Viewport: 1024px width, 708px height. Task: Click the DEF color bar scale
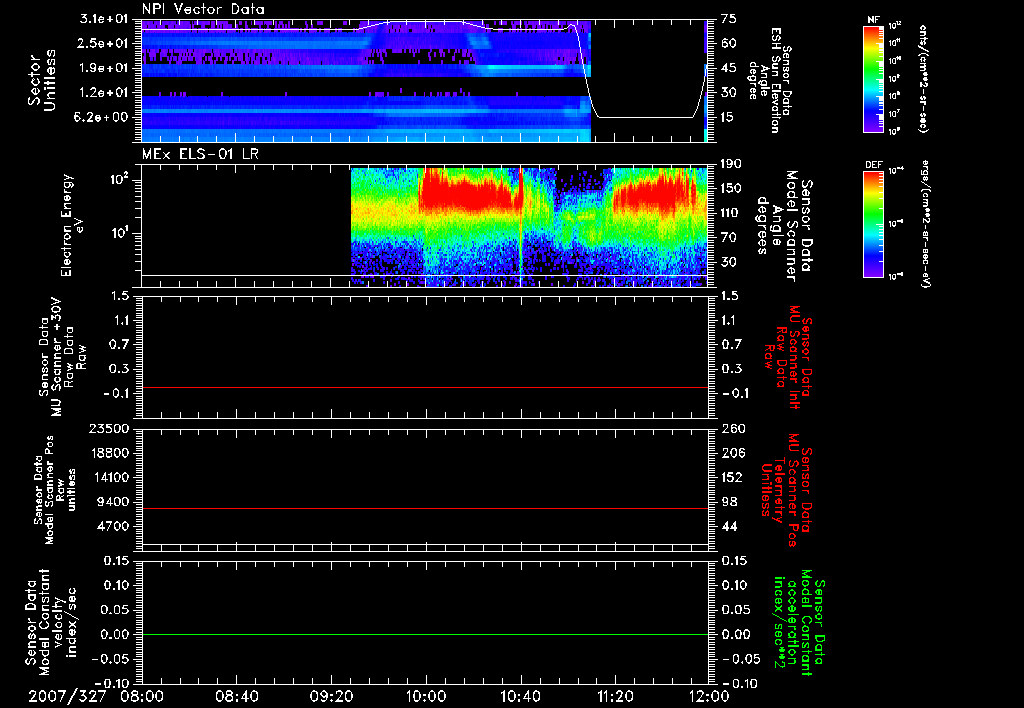tap(874, 224)
